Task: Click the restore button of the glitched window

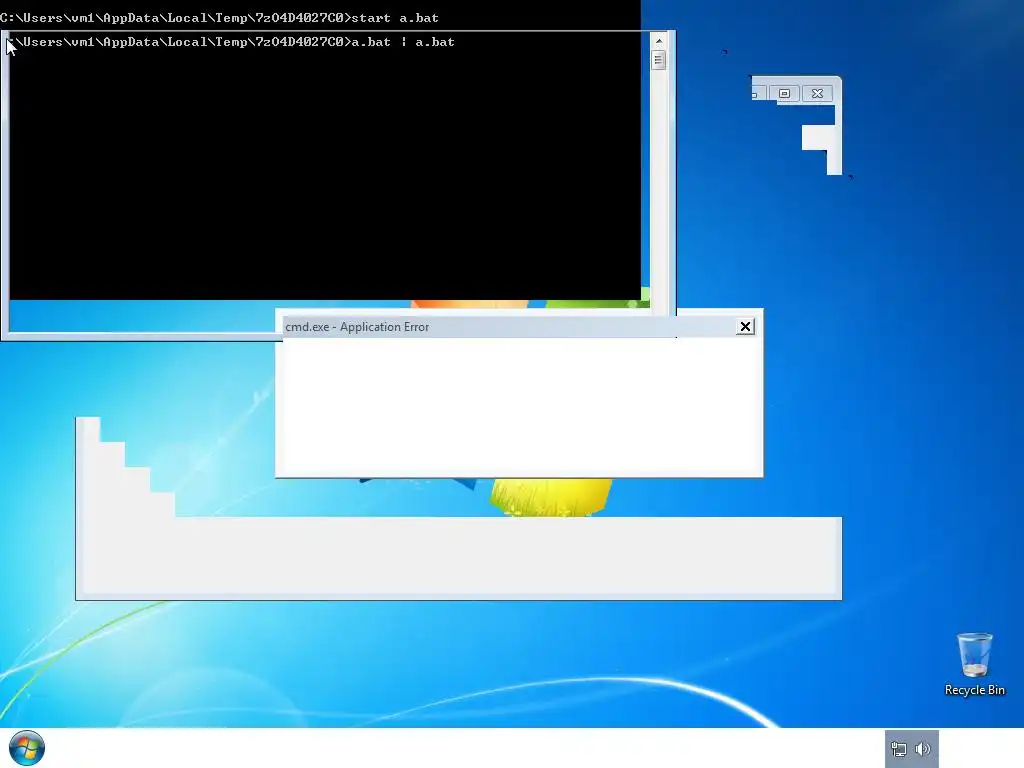Action: click(x=784, y=93)
